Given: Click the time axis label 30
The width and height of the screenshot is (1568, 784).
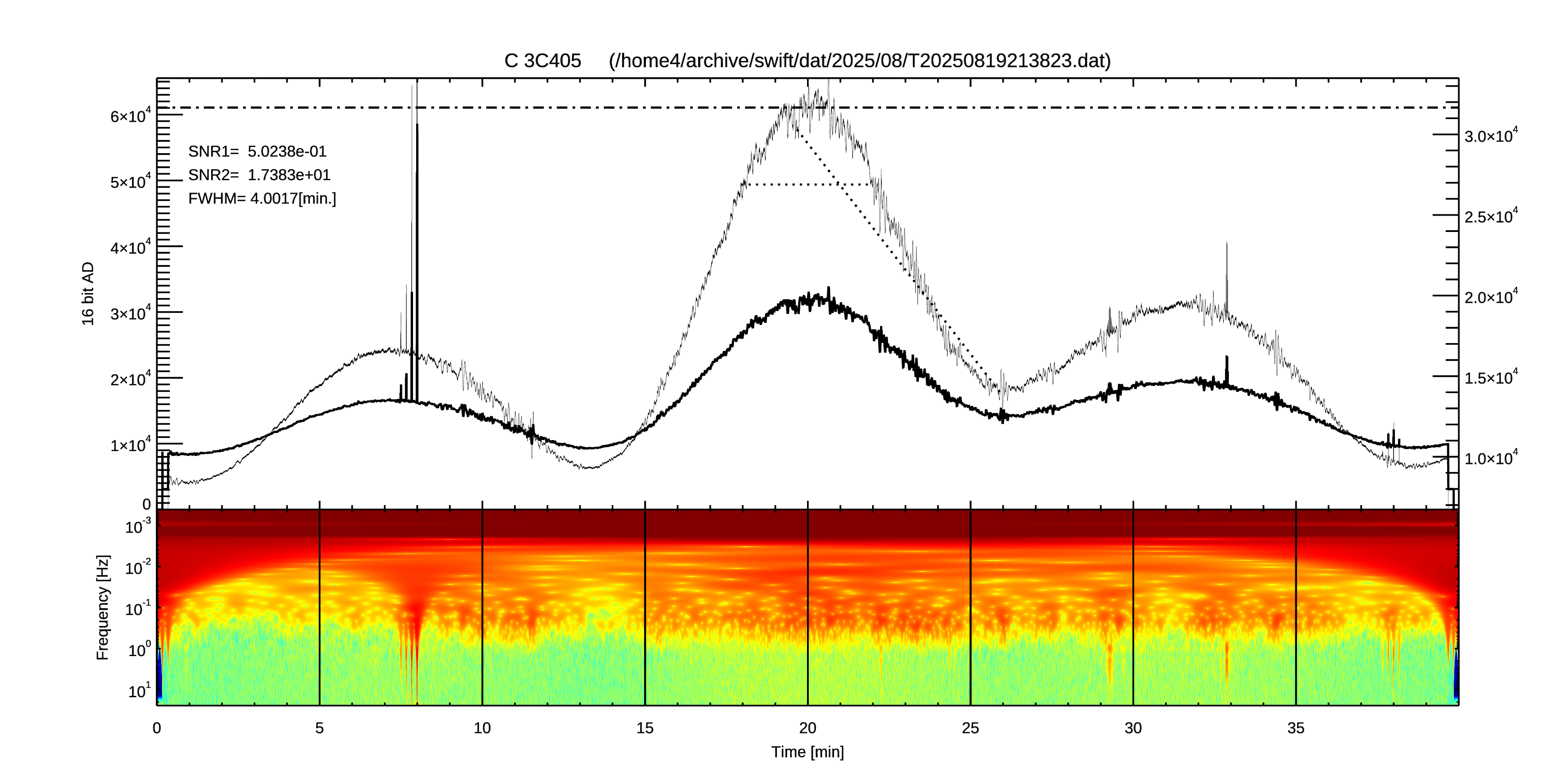Looking at the screenshot, I should click(1133, 728).
